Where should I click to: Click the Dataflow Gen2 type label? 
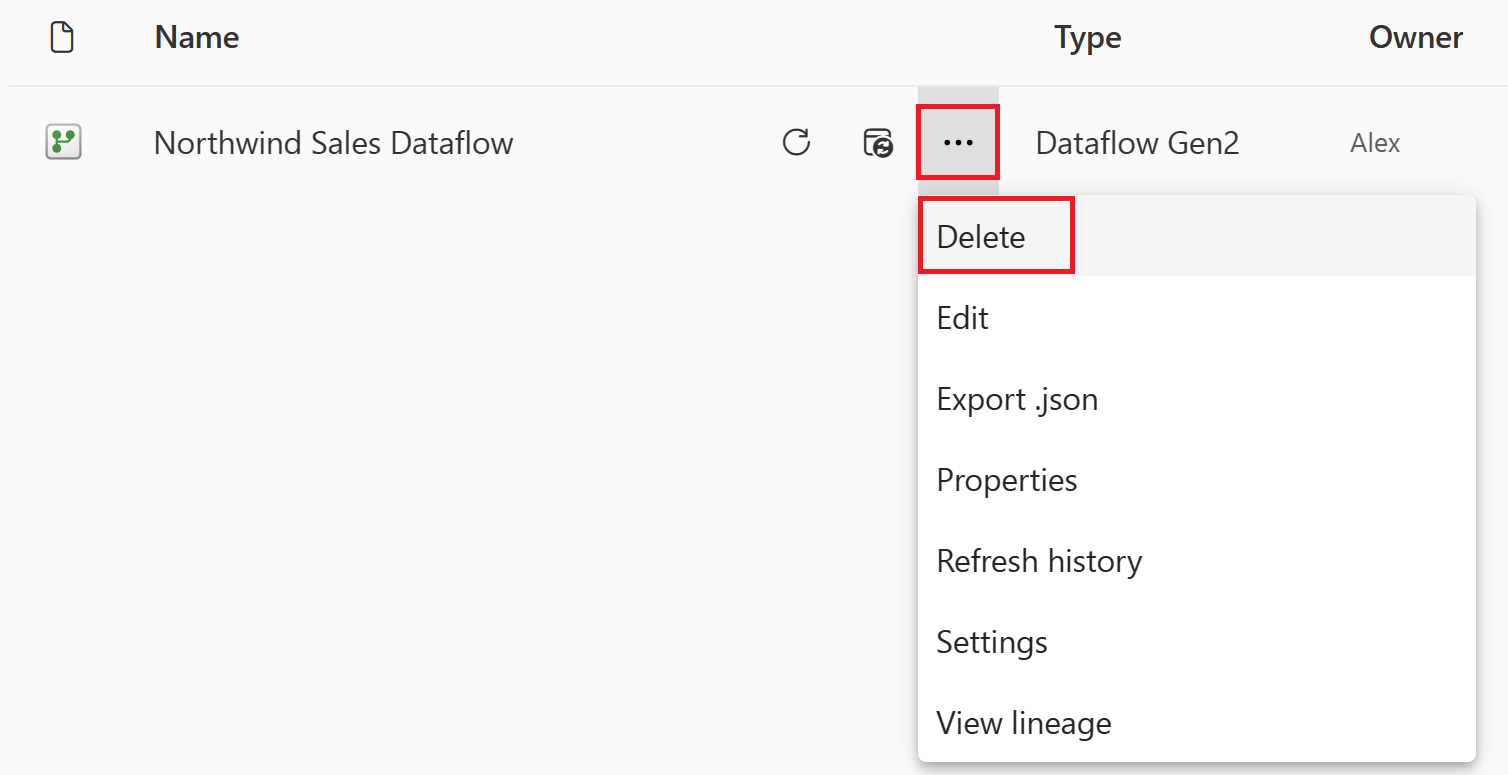pos(1137,142)
